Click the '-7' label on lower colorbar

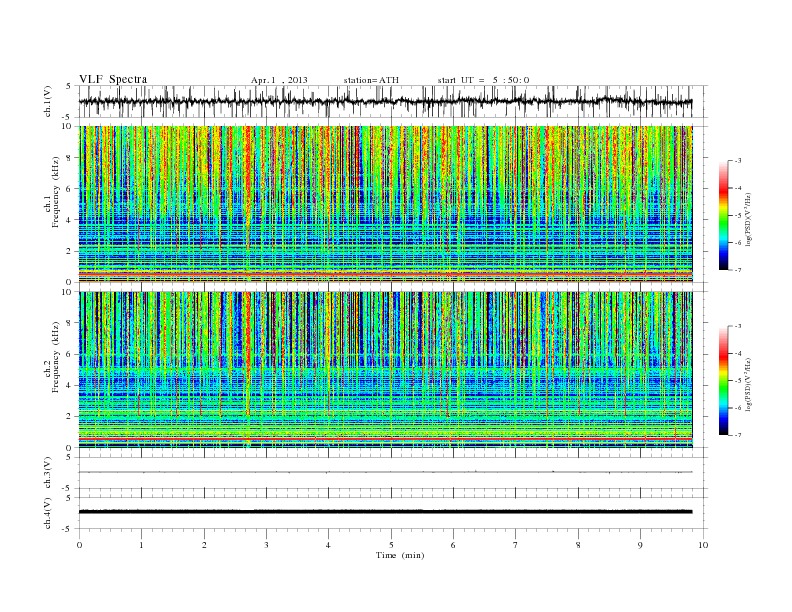coord(738,435)
